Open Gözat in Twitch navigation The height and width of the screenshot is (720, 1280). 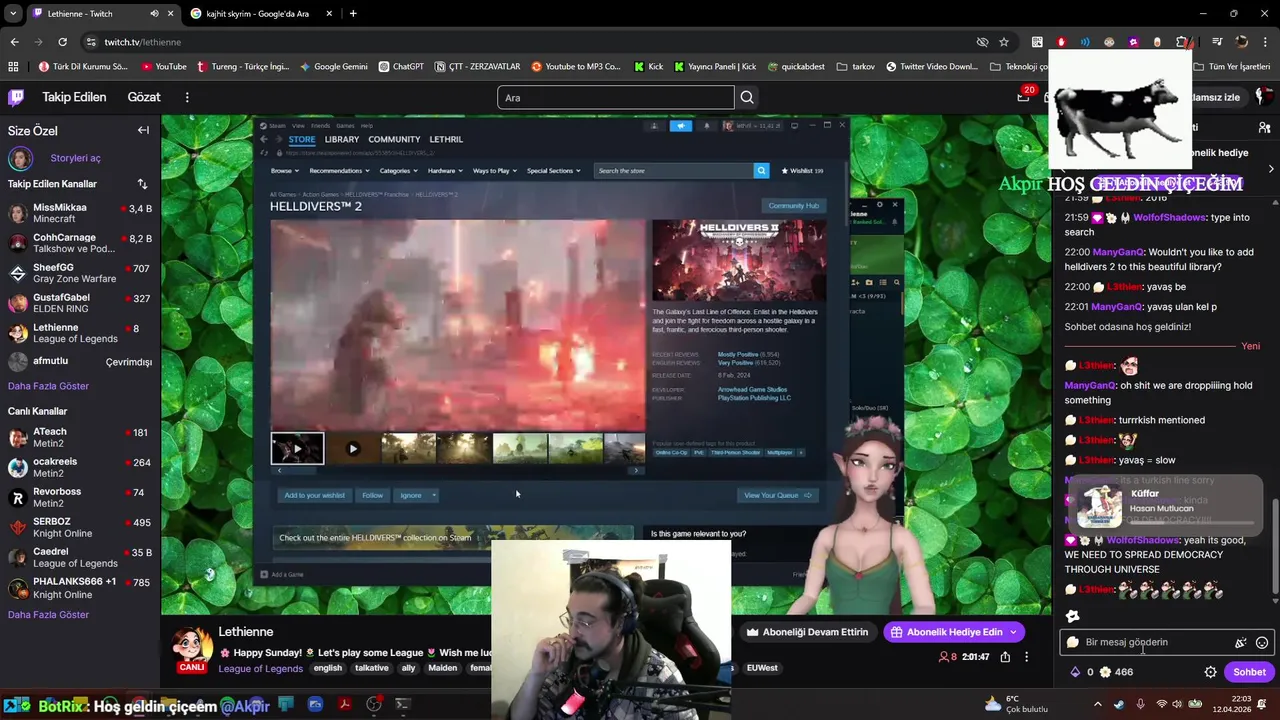point(144,97)
